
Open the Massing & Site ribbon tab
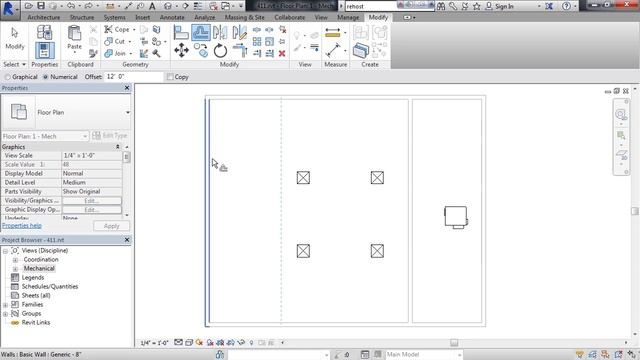tap(244, 18)
